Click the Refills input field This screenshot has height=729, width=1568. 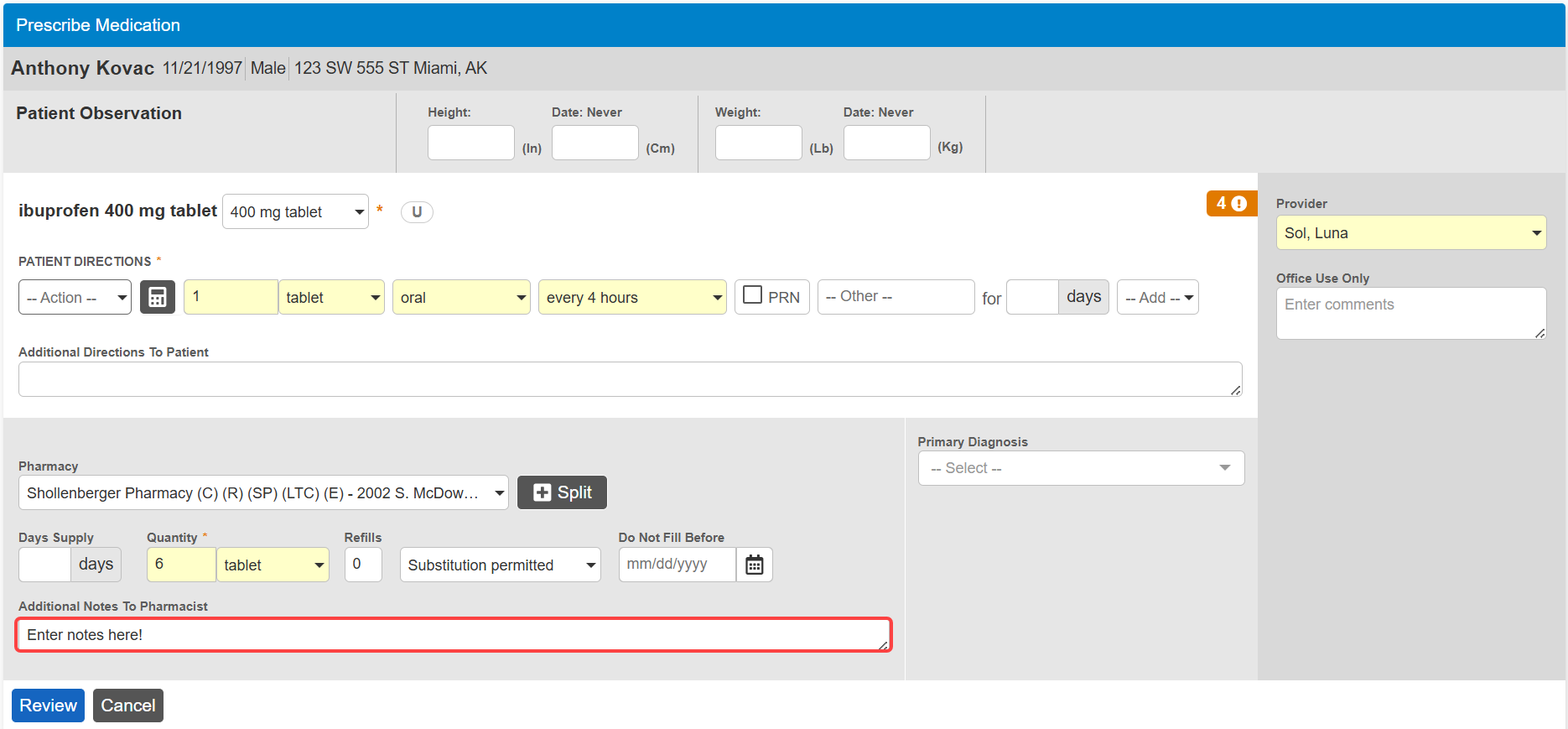click(x=363, y=565)
